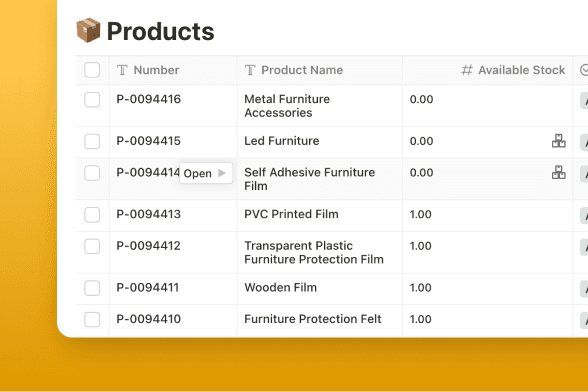This screenshot has height=392, width=588.
Task: Open the Product Name column header menu
Action: coord(320,70)
